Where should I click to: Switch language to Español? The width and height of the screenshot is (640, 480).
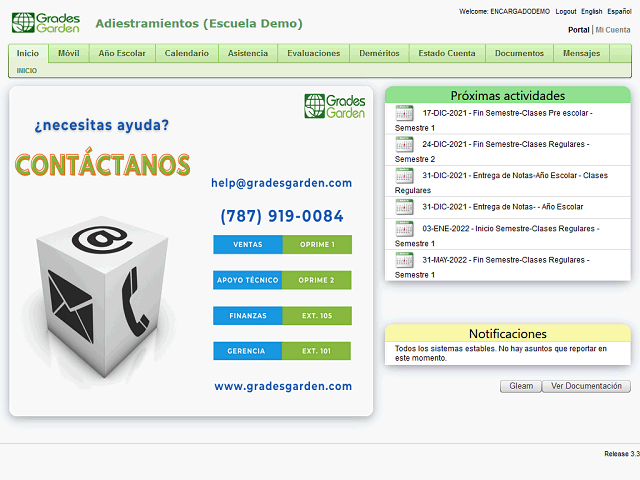tap(619, 11)
